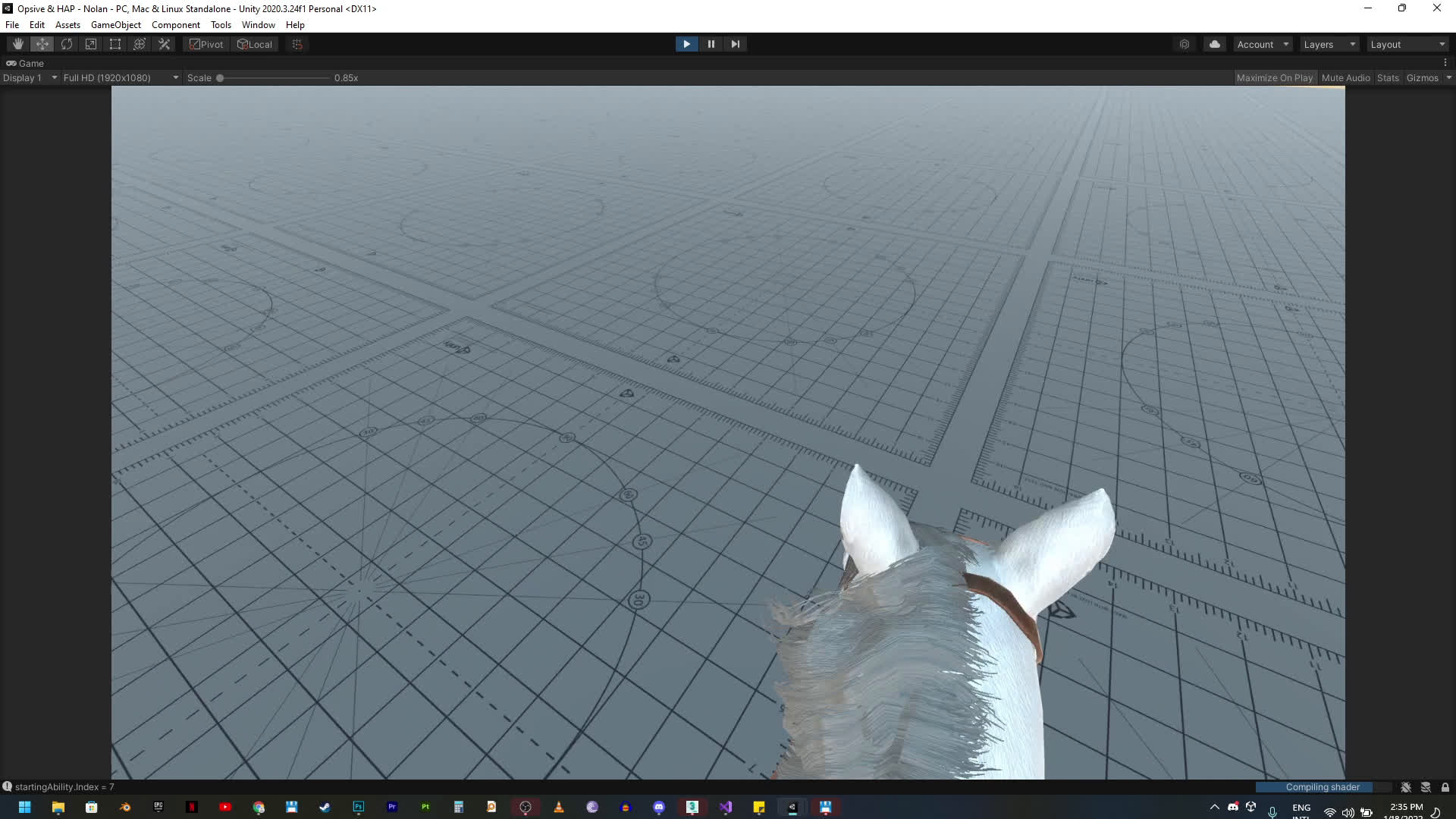Click Mute Audio button

tap(1345, 77)
